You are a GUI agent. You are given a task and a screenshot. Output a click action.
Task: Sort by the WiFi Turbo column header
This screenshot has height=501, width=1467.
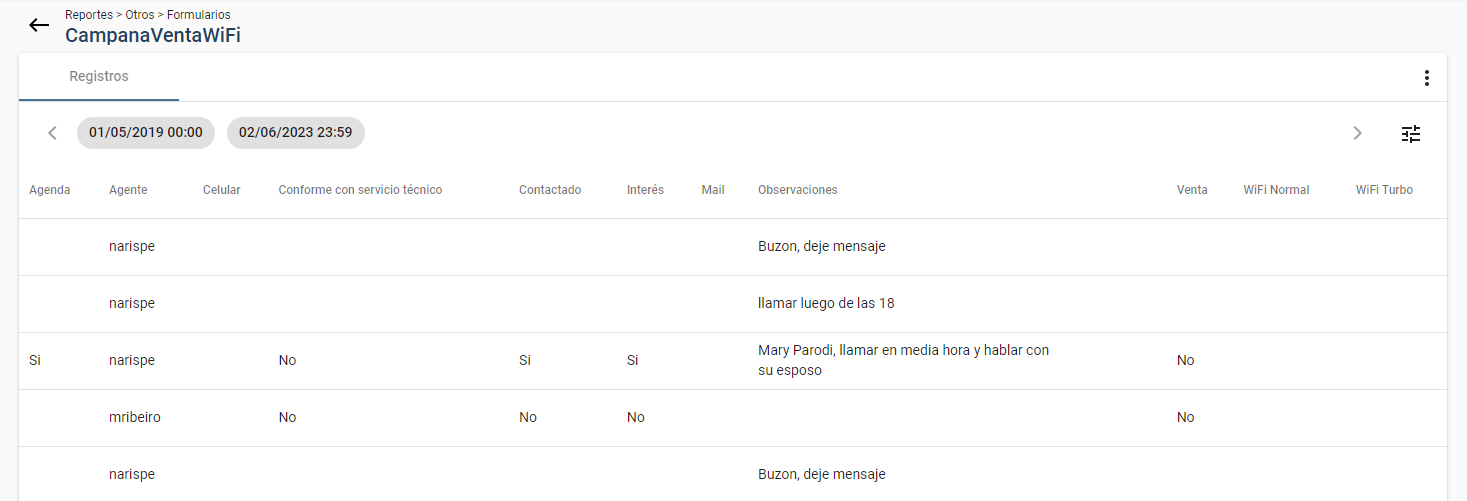[1384, 190]
